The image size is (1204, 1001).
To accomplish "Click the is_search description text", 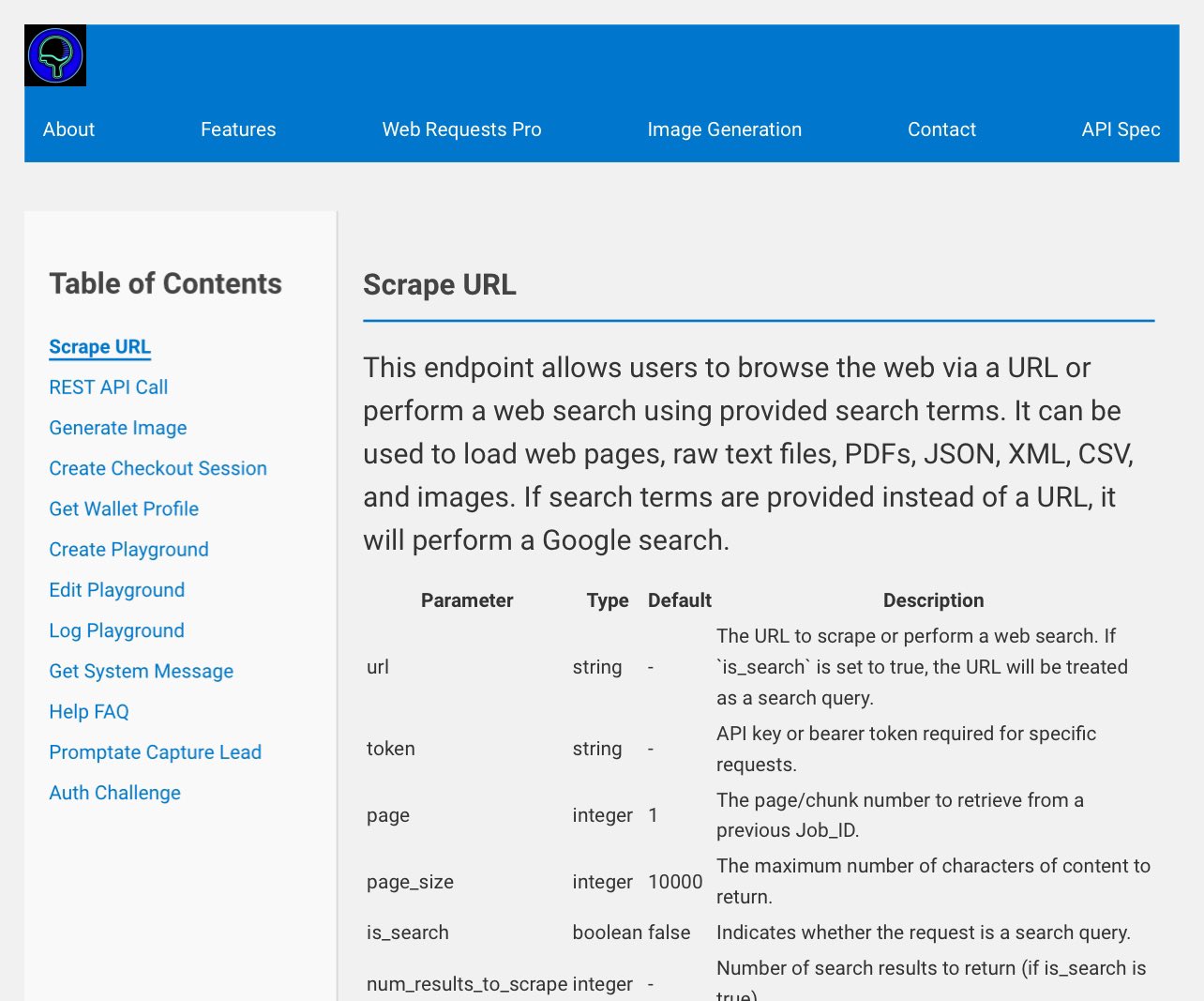I will tap(924, 933).
